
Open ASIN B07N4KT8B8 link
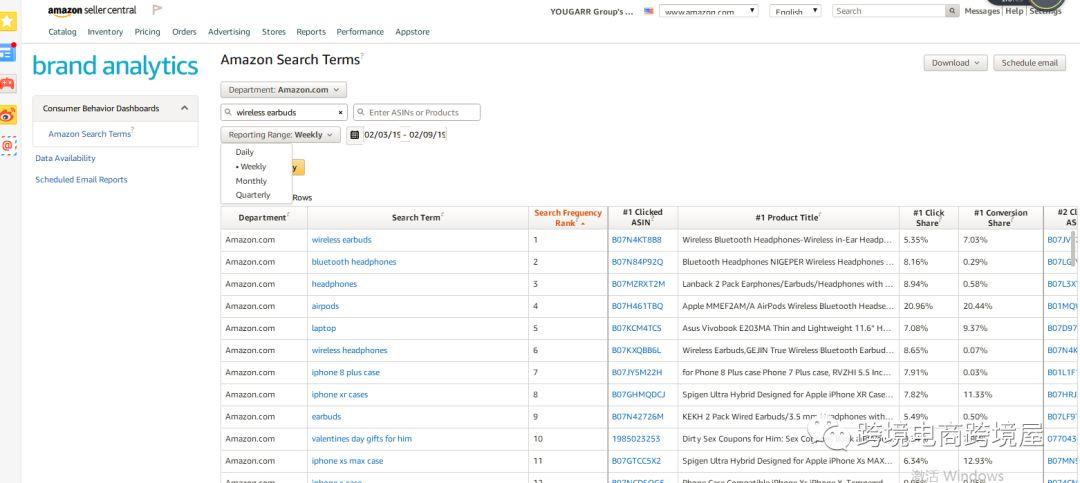click(636, 240)
